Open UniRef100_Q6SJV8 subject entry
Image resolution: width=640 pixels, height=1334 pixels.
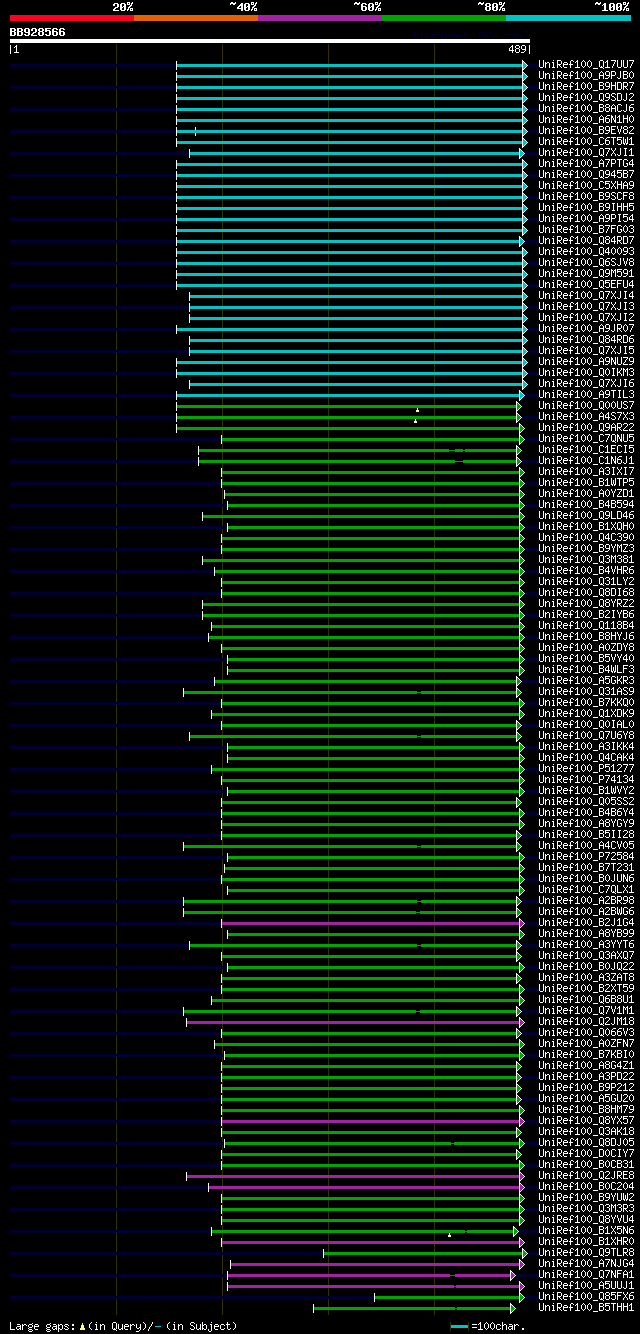[x=586, y=262]
